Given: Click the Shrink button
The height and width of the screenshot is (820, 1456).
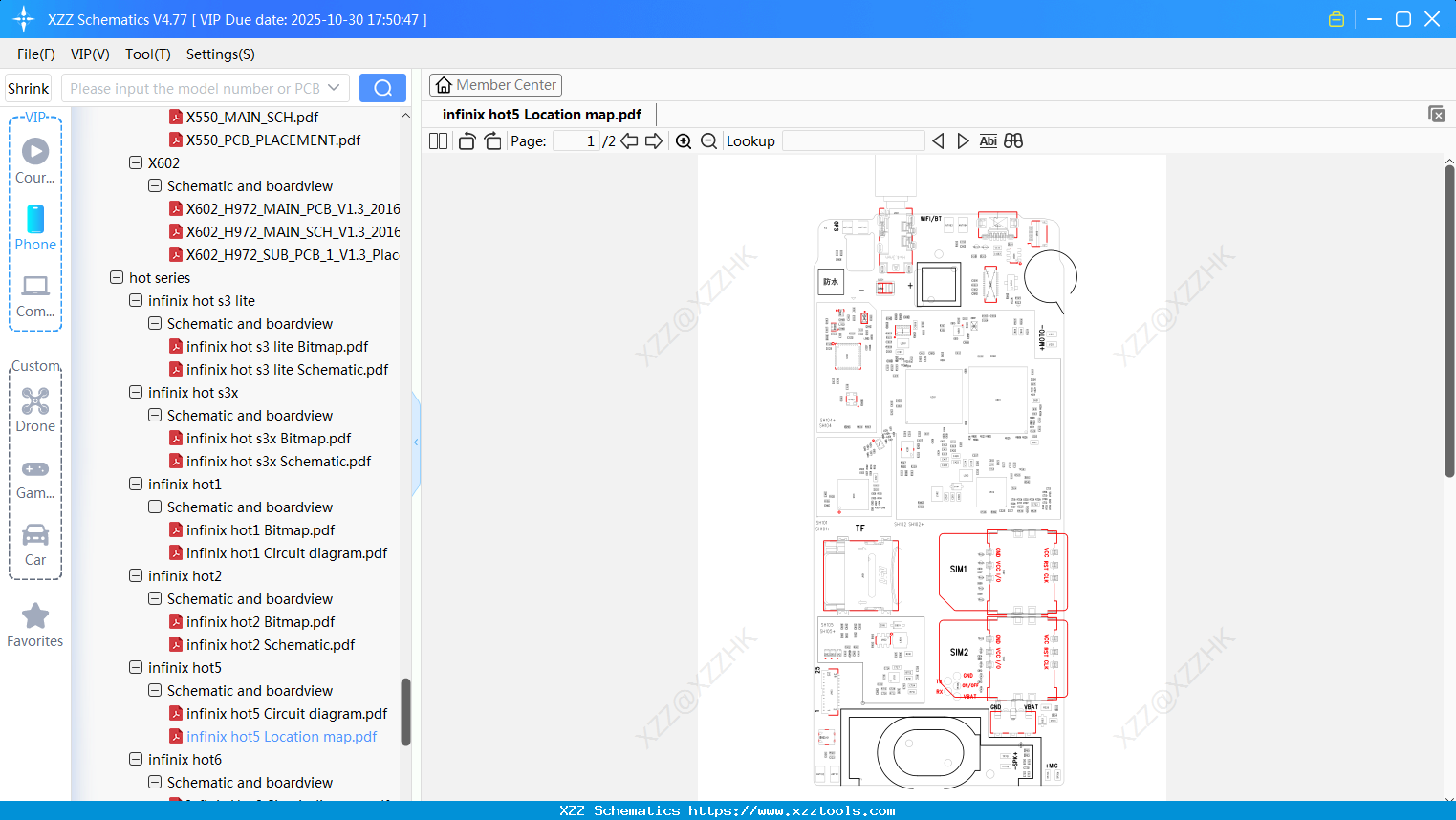Looking at the screenshot, I should 28,87.
